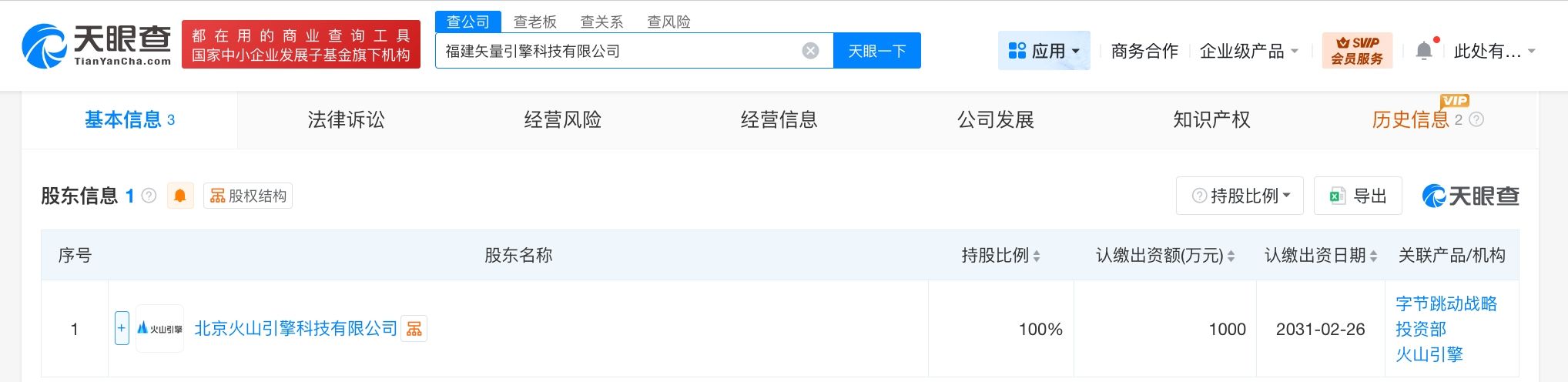
Task: Click the company name search field
Action: click(x=616, y=51)
